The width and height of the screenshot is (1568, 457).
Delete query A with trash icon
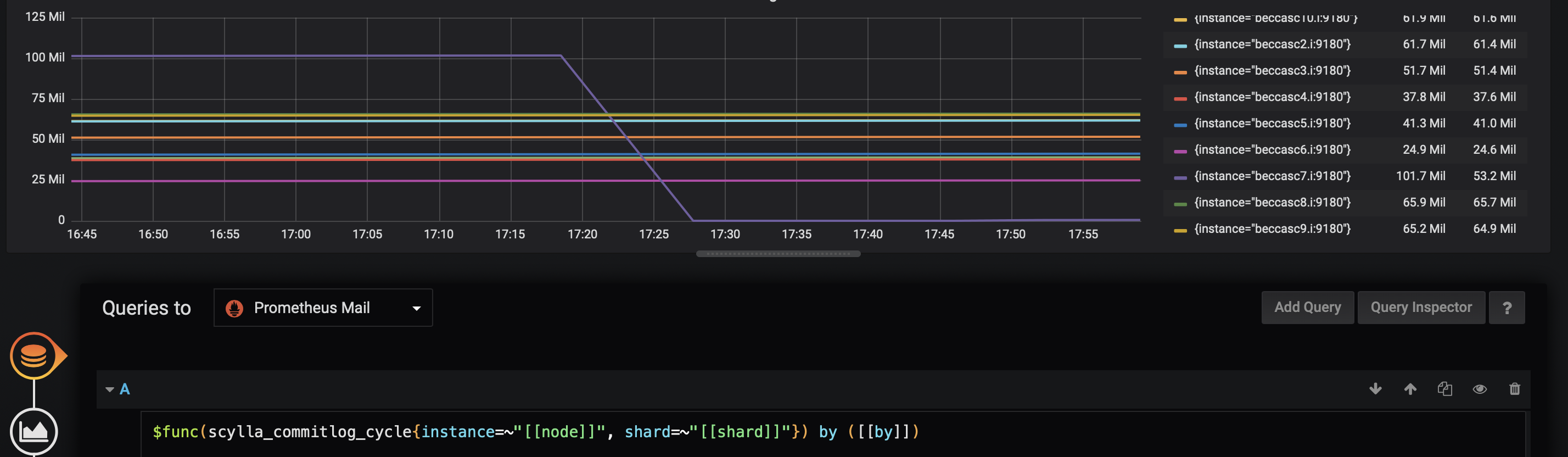coord(1514,389)
